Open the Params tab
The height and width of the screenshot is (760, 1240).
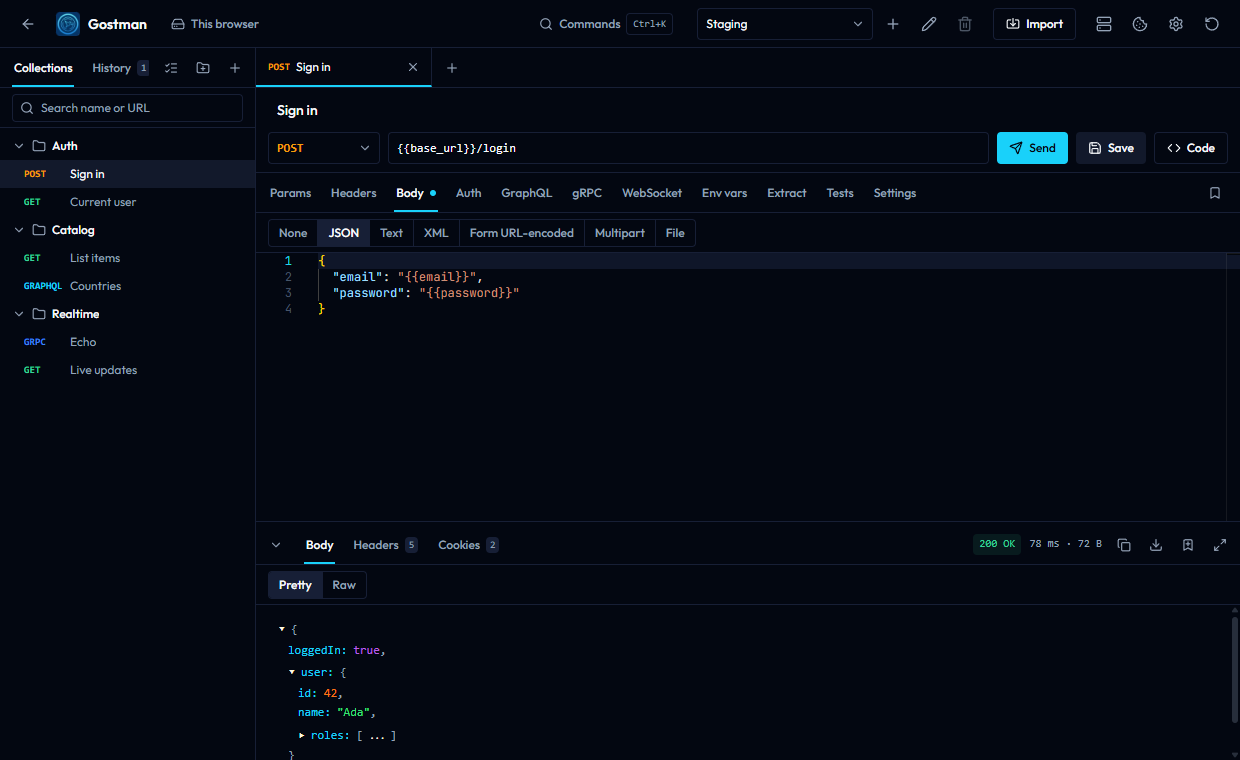click(290, 193)
